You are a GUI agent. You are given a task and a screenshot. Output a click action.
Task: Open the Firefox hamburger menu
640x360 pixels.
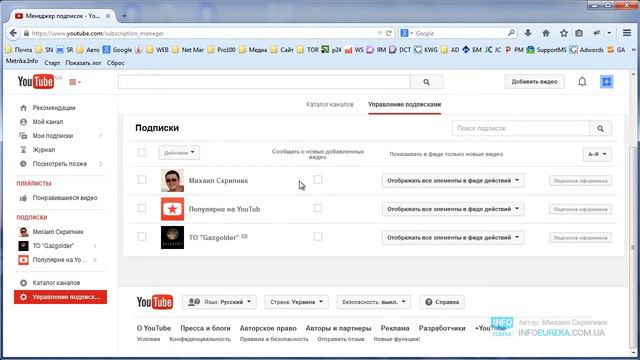pos(627,33)
